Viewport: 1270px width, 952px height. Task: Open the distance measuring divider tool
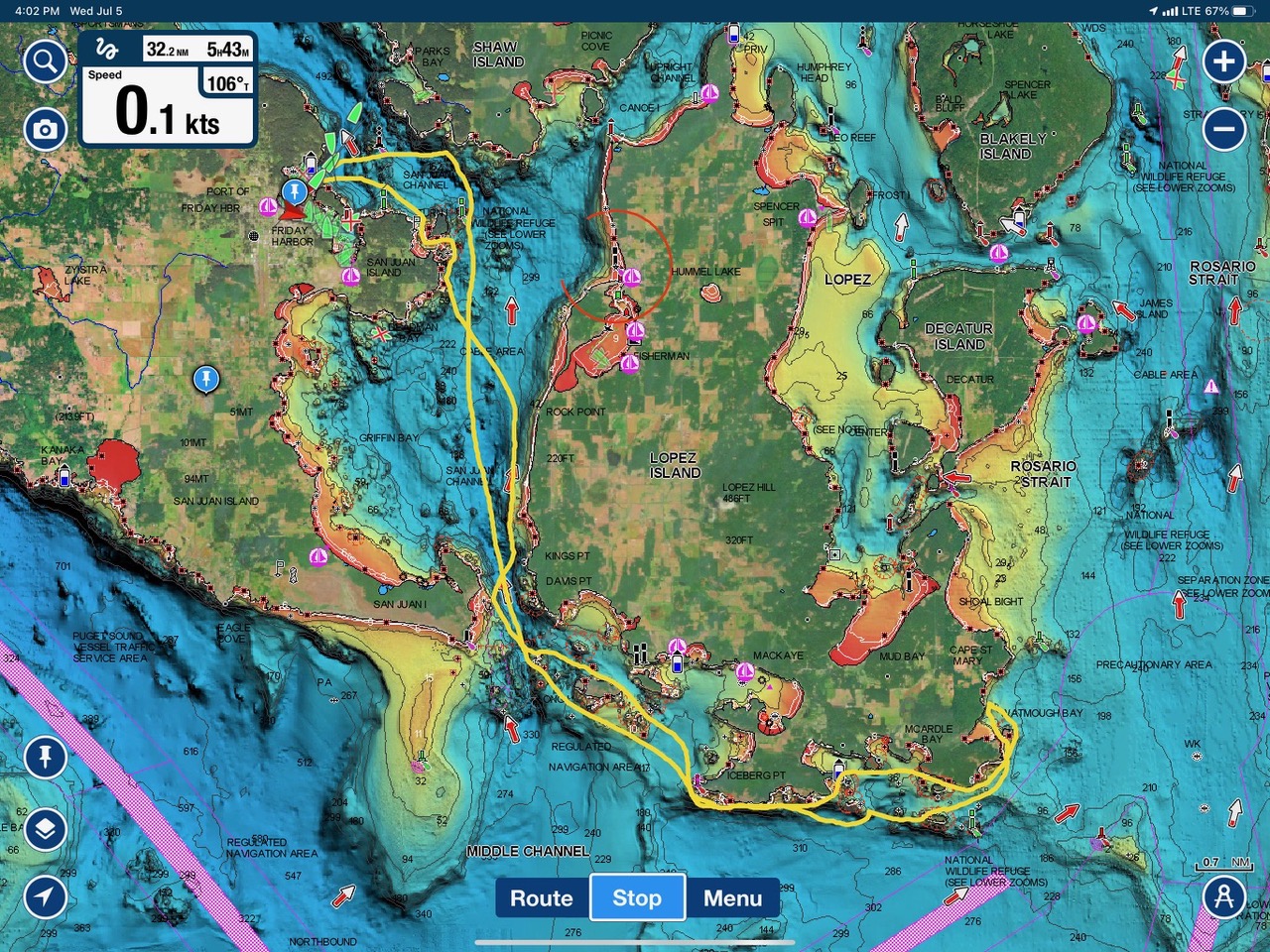tap(1224, 897)
